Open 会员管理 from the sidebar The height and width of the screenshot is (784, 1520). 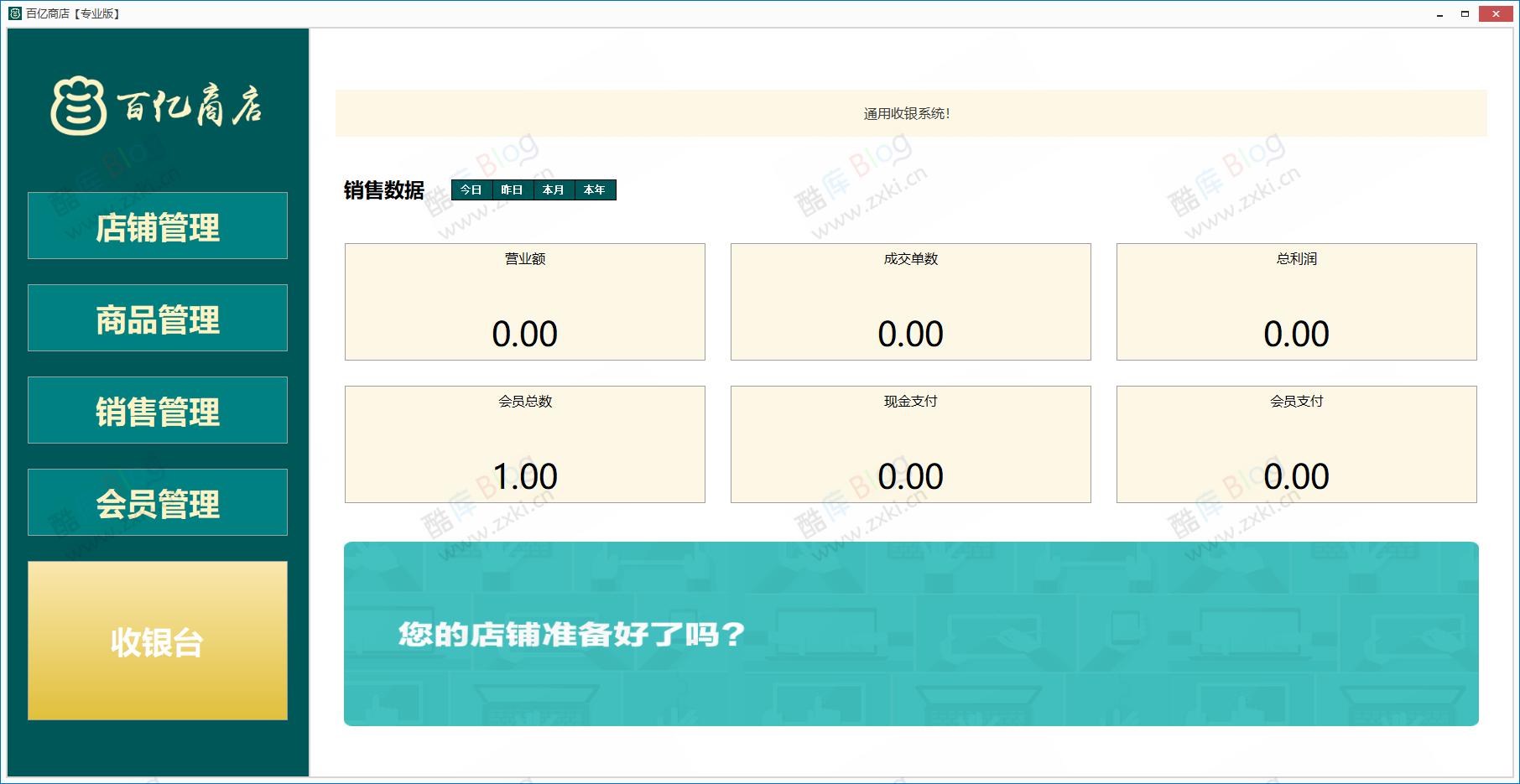(157, 502)
